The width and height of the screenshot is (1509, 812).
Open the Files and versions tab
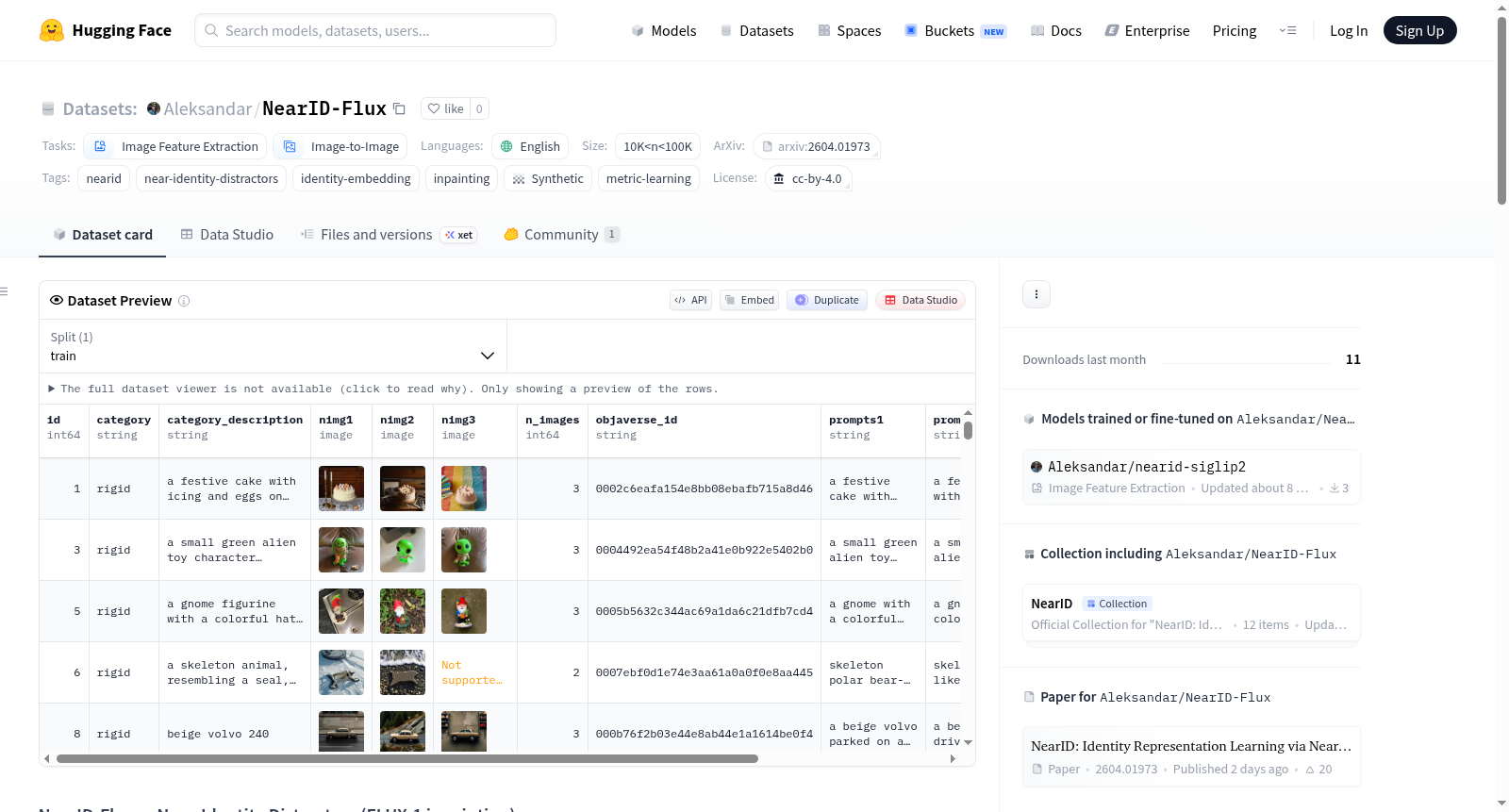[389, 235]
